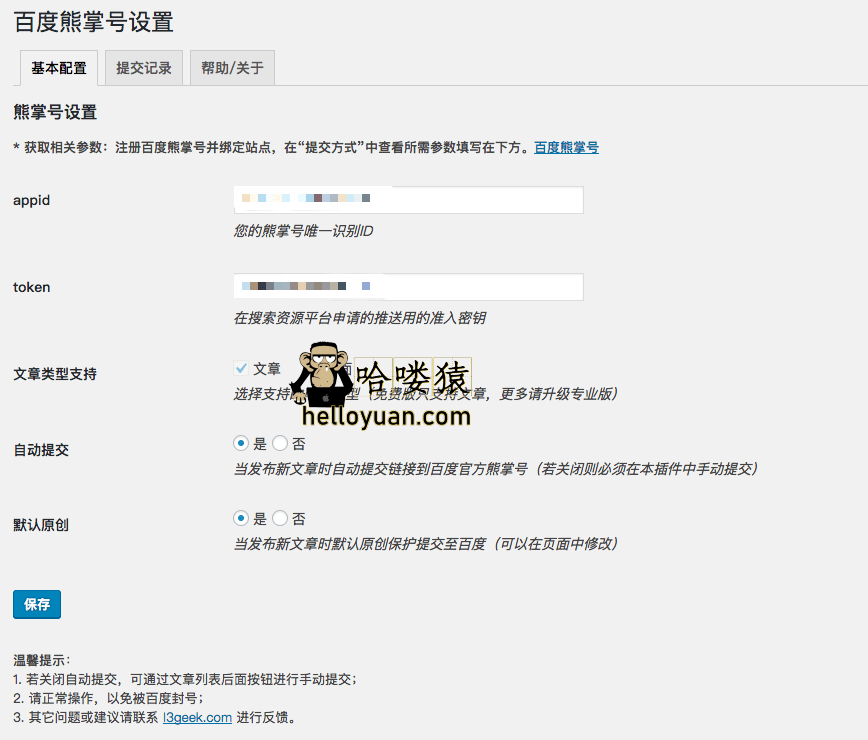Click the 自动提交 setting label
This screenshot has height=740, width=868.
(x=41, y=450)
